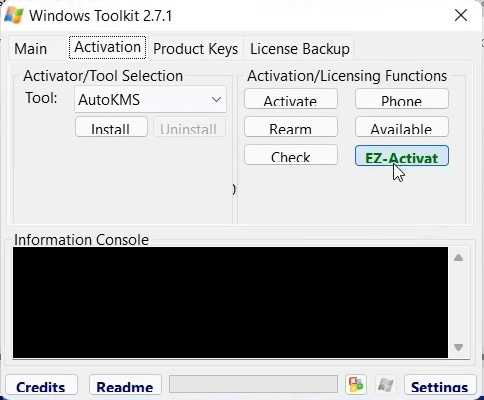Open the Office Toolkit icon in bottom bar
This screenshot has height=400, width=484.
(x=356, y=385)
